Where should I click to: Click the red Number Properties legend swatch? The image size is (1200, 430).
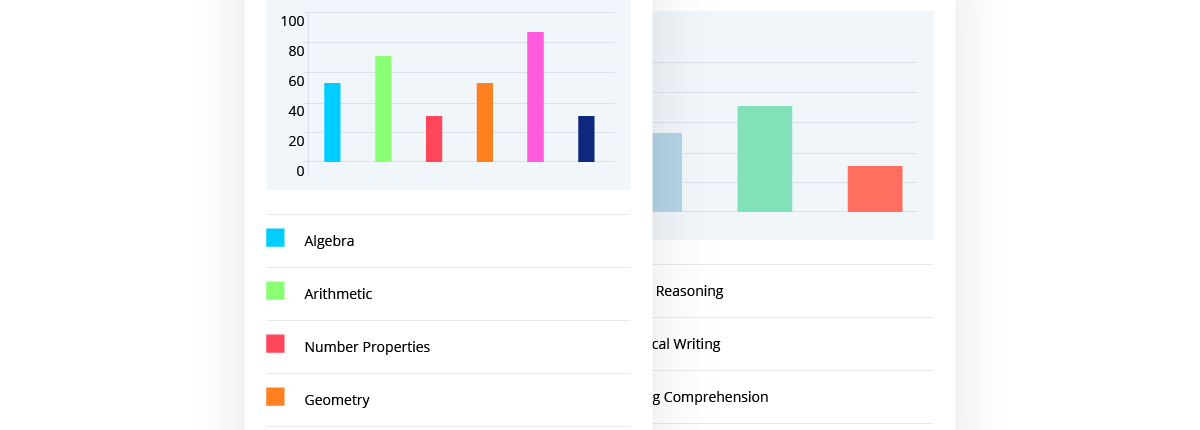click(275, 344)
